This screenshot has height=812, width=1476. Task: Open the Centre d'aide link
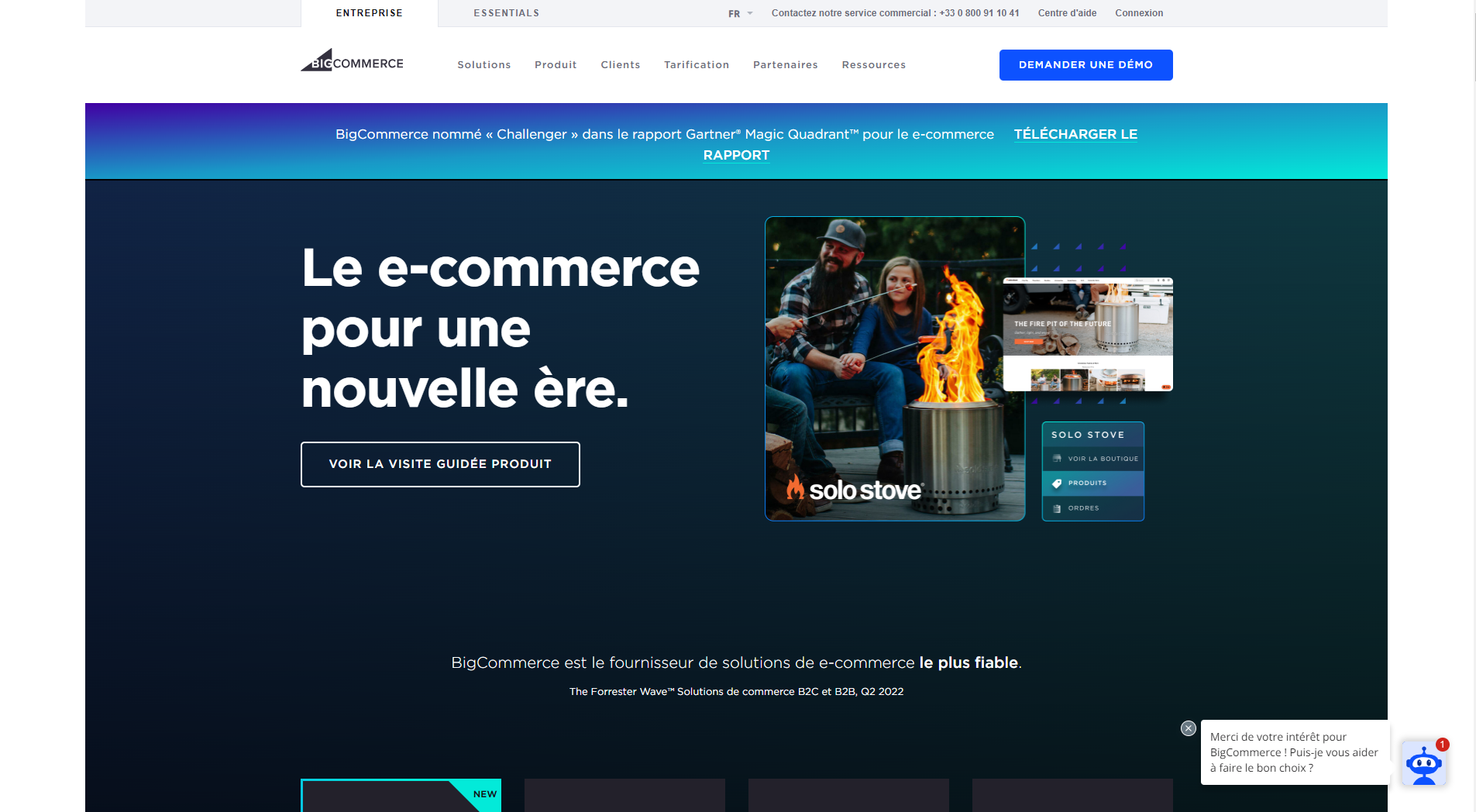point(1067,13)
